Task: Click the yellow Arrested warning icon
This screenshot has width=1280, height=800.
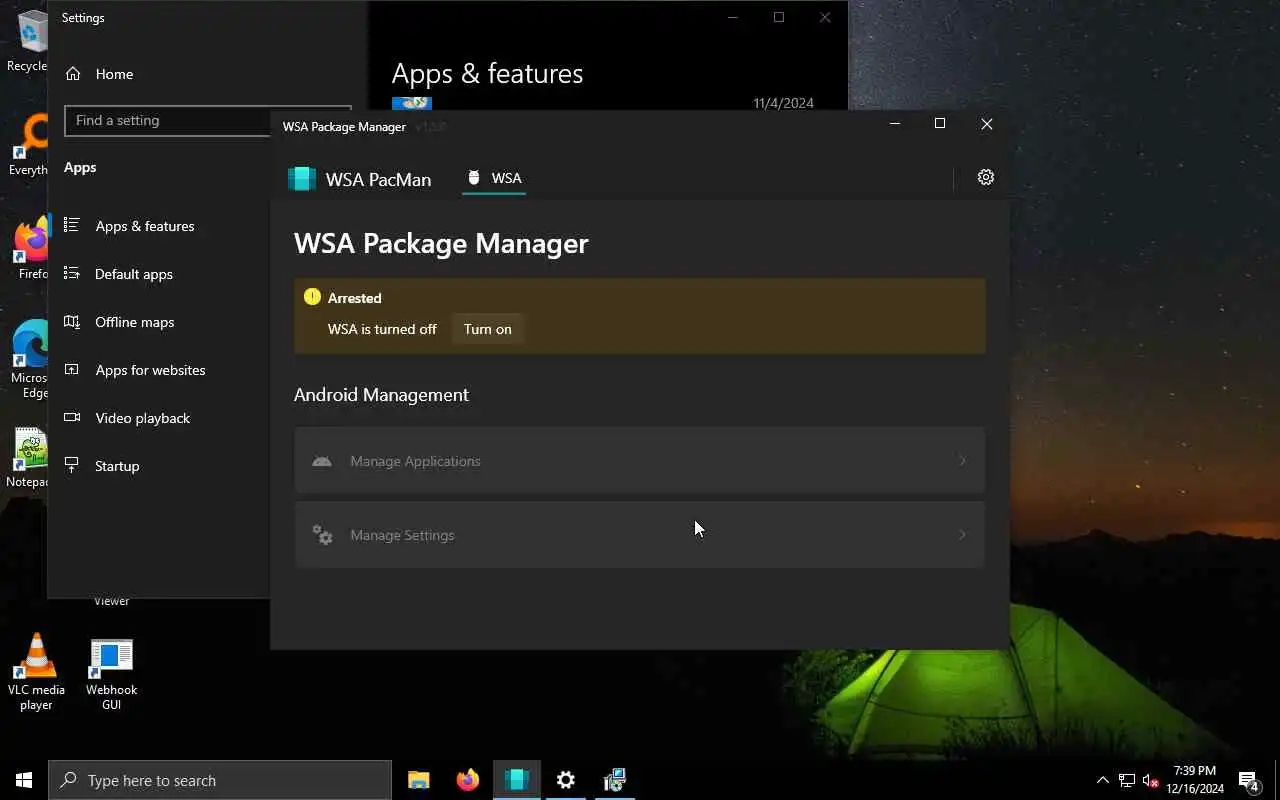Action: pos(312,297)
